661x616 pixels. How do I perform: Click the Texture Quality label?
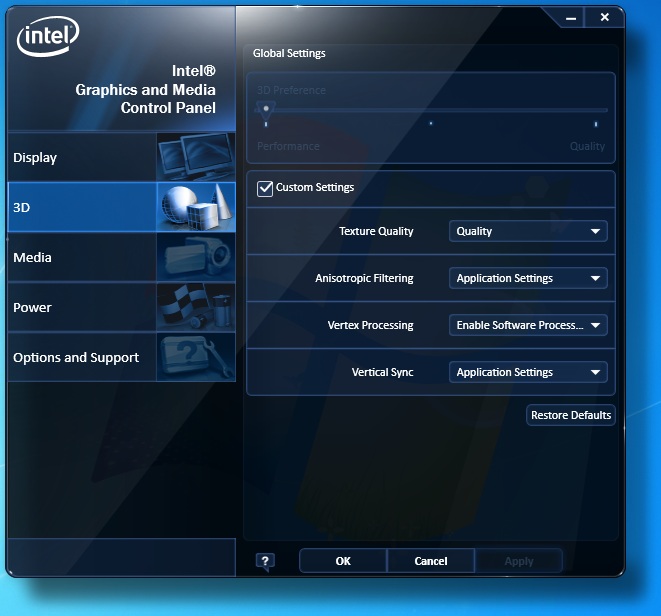pos(376,231)
